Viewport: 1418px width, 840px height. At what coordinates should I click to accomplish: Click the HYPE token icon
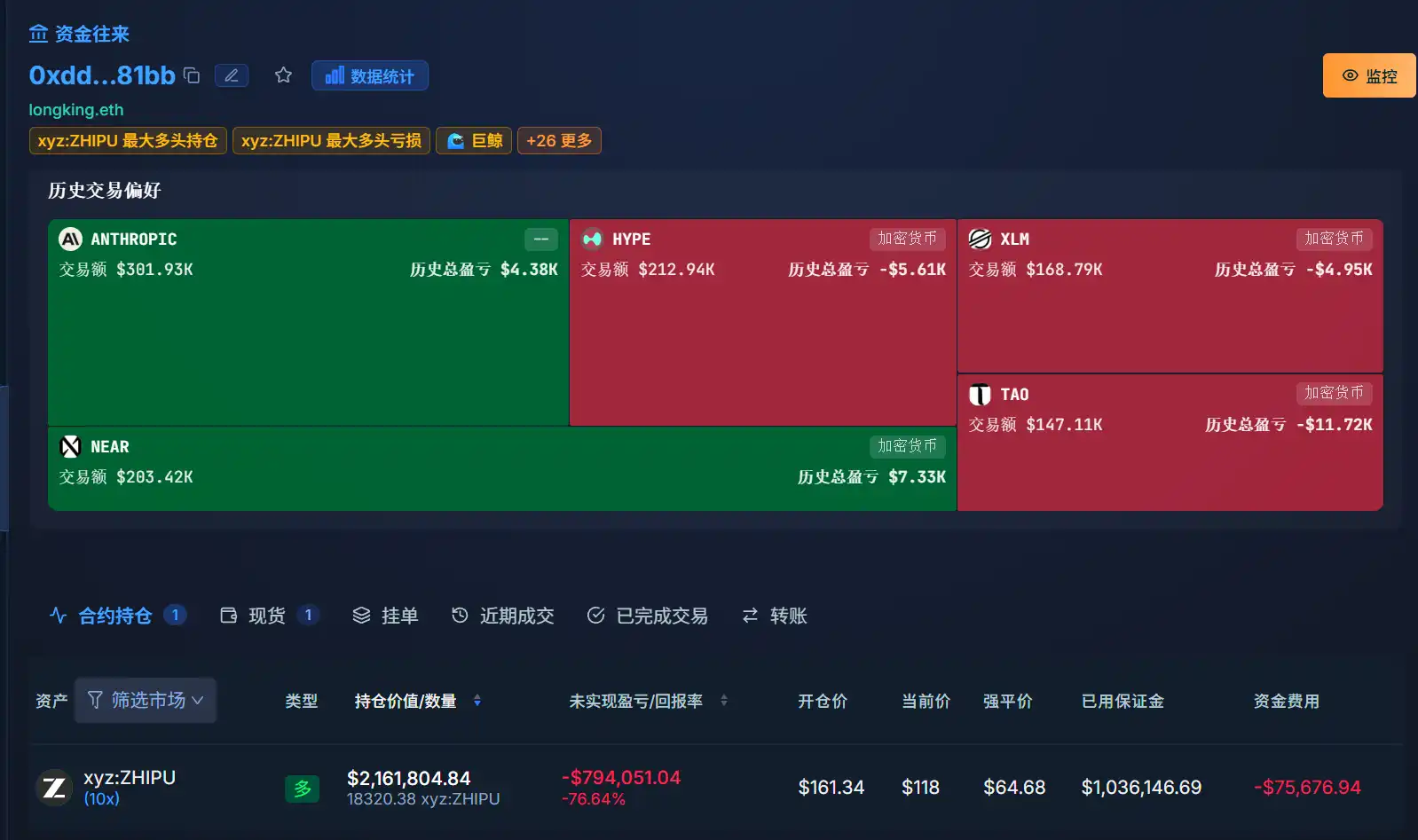tap(592, 239)
